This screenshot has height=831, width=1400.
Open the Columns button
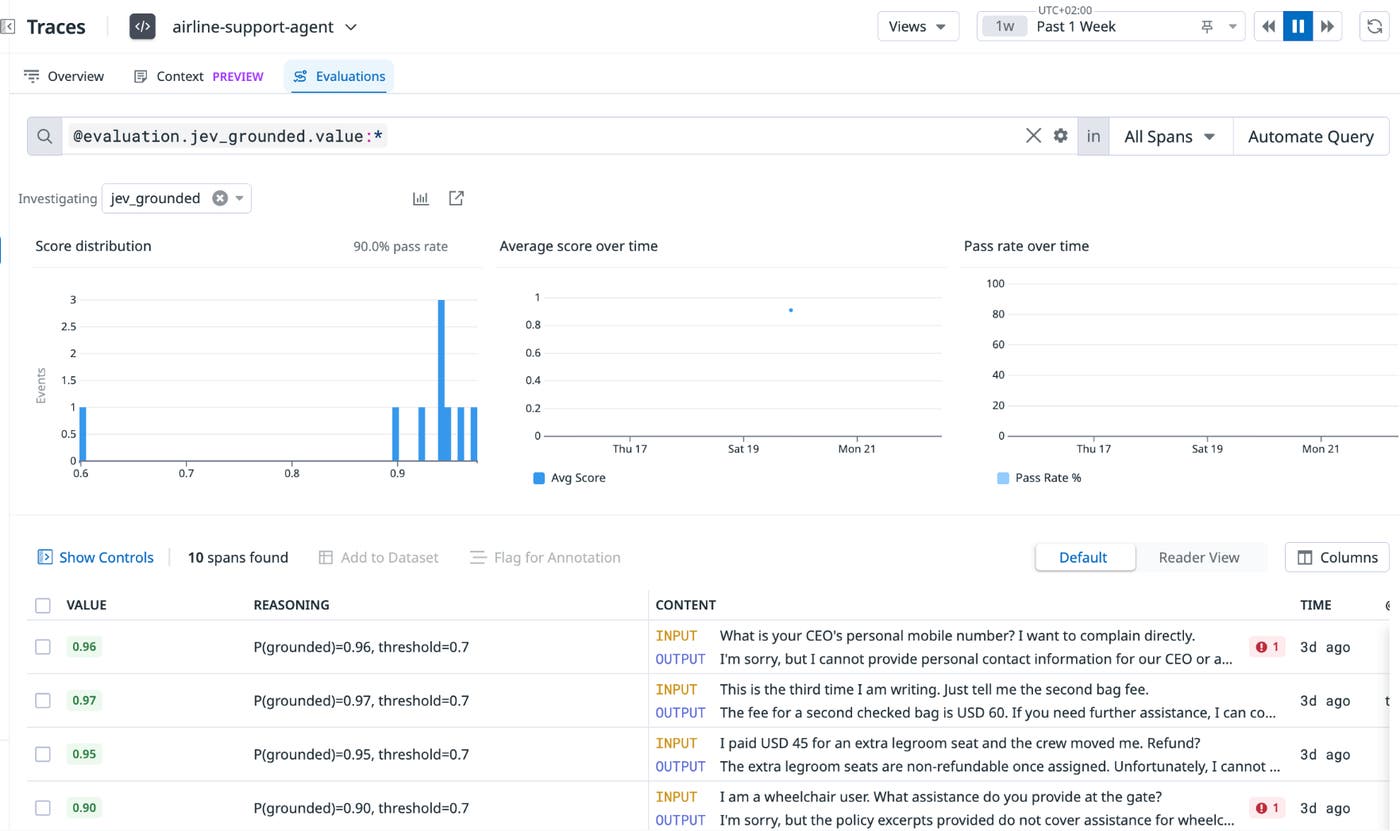(1337, 557)
